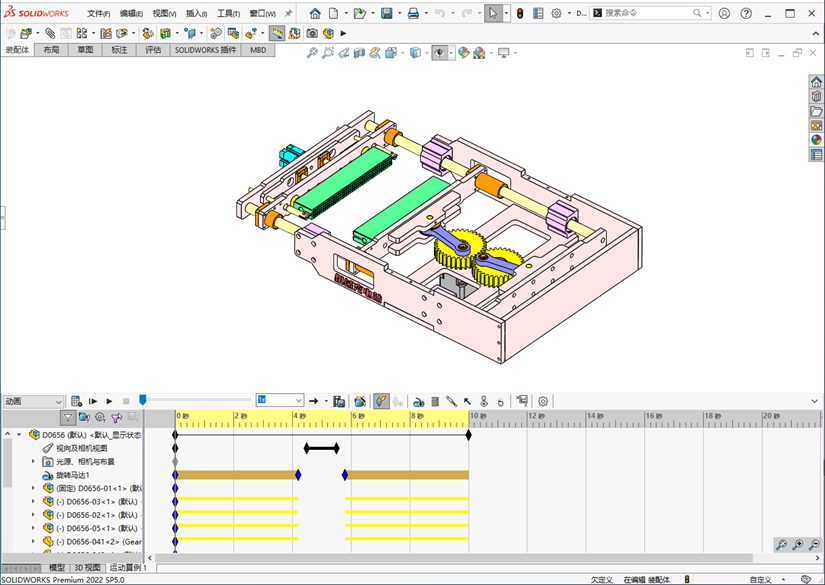Image resolution: width=825 pixels, height=585 pixels.
Task: Open the 工具 menu
Action: click(228, 14)
